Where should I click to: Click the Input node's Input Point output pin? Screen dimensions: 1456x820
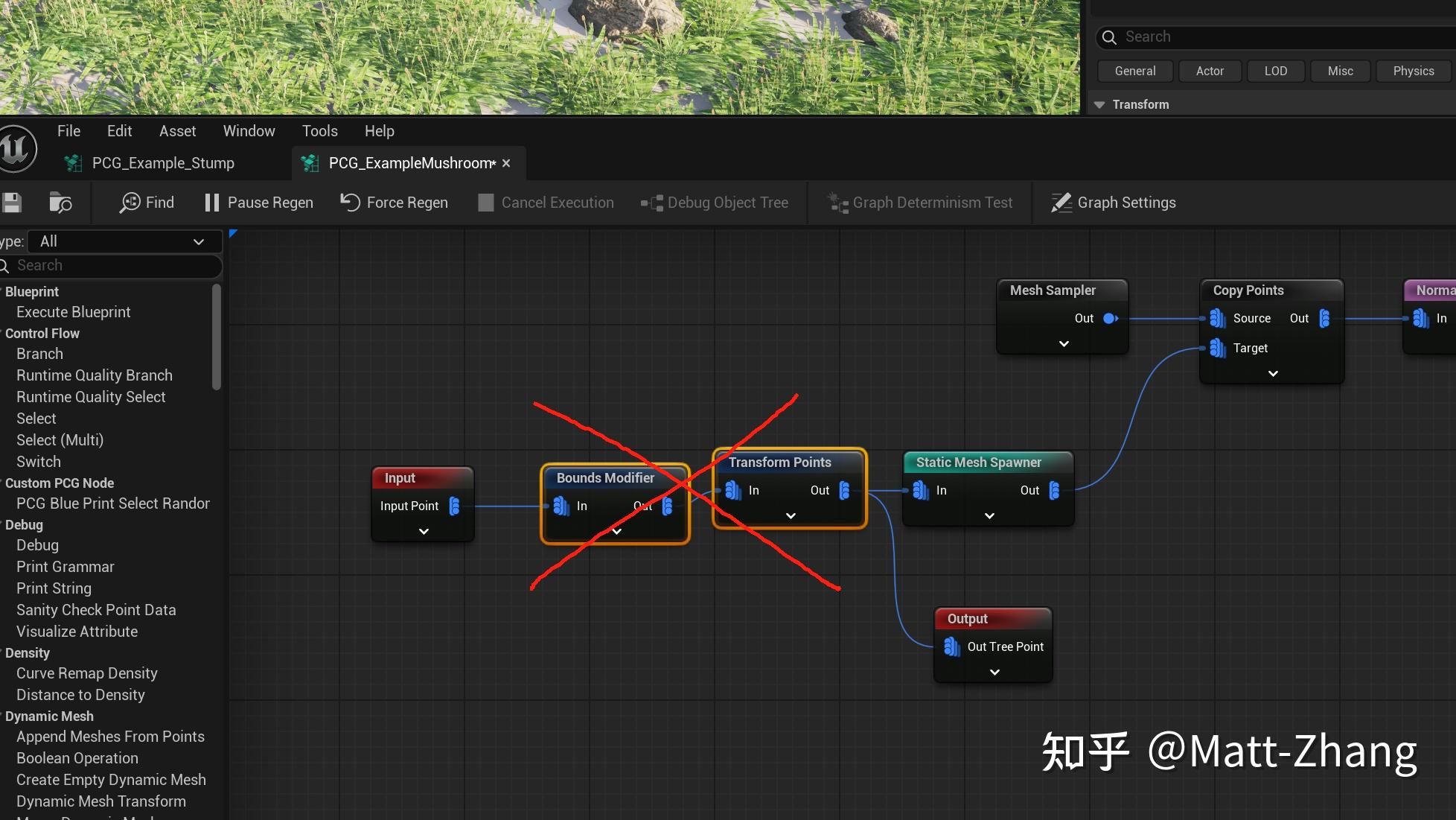pyautogui.click(x=454, y=506)
